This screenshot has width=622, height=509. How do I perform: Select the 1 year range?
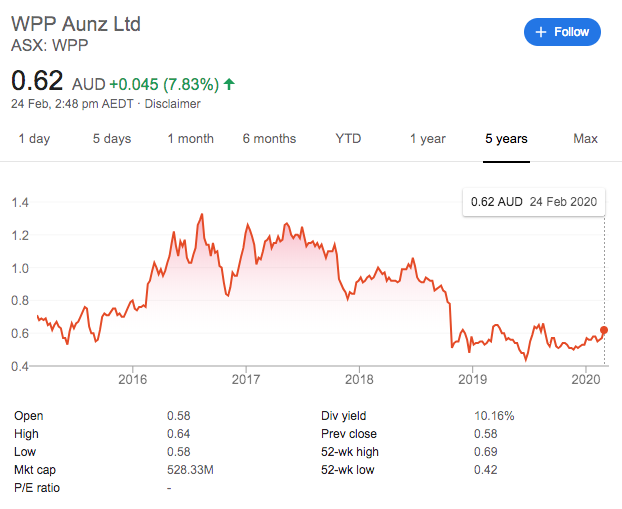point(427,139)
